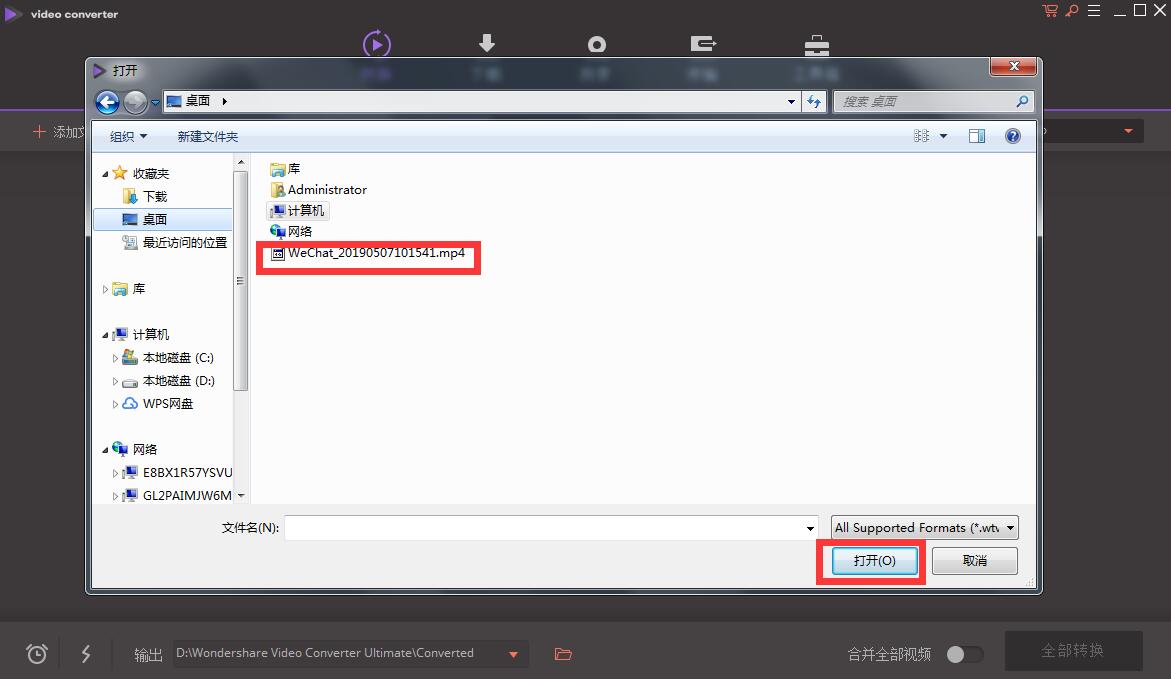Open the help icon in the dialog toolbar
Viewport: 1171px width, 679px height.
pos(1013,136)
